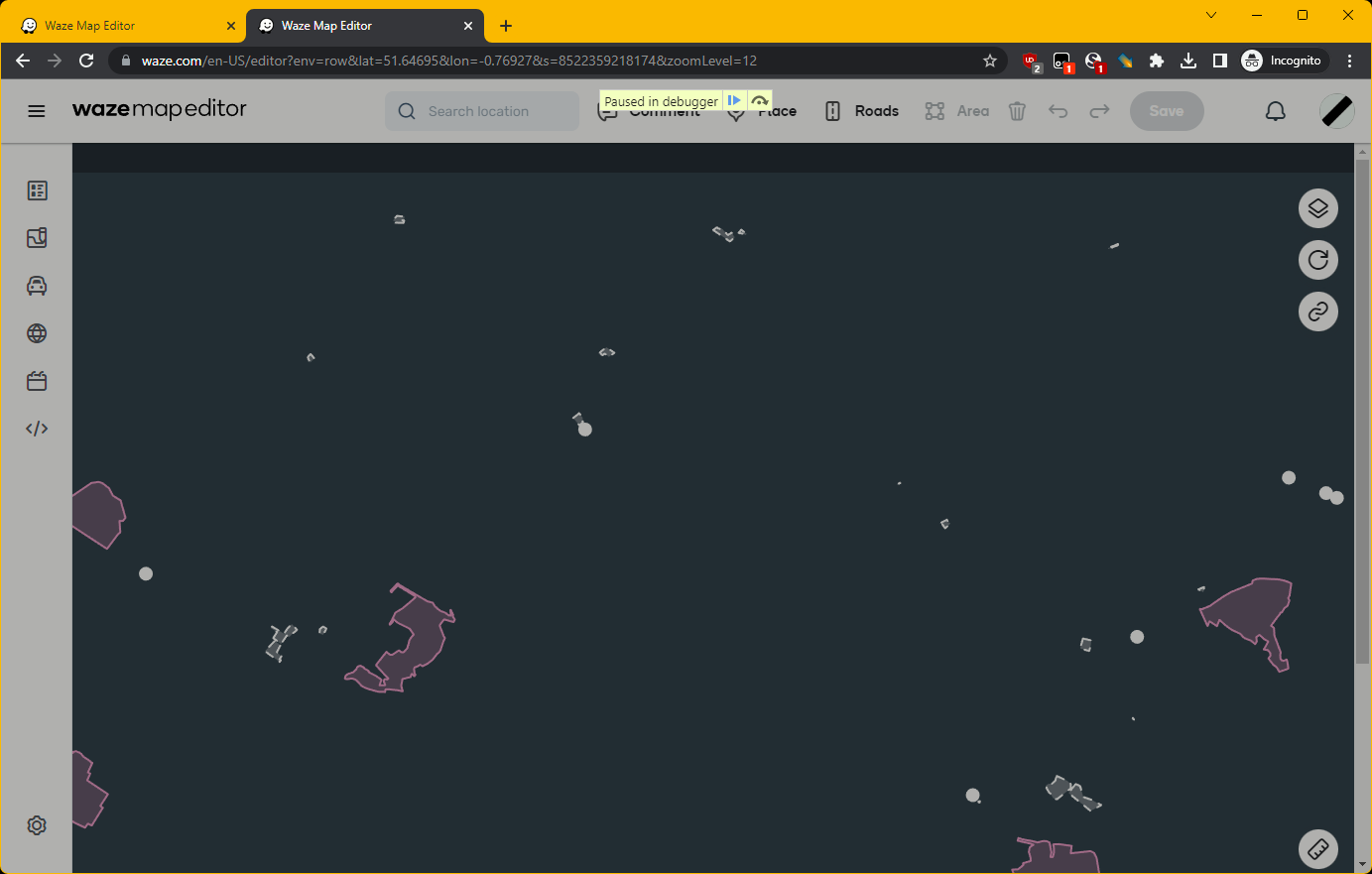Open the notifications bell
Viewport: 1372px width, 874px height.
(1276, 111)
